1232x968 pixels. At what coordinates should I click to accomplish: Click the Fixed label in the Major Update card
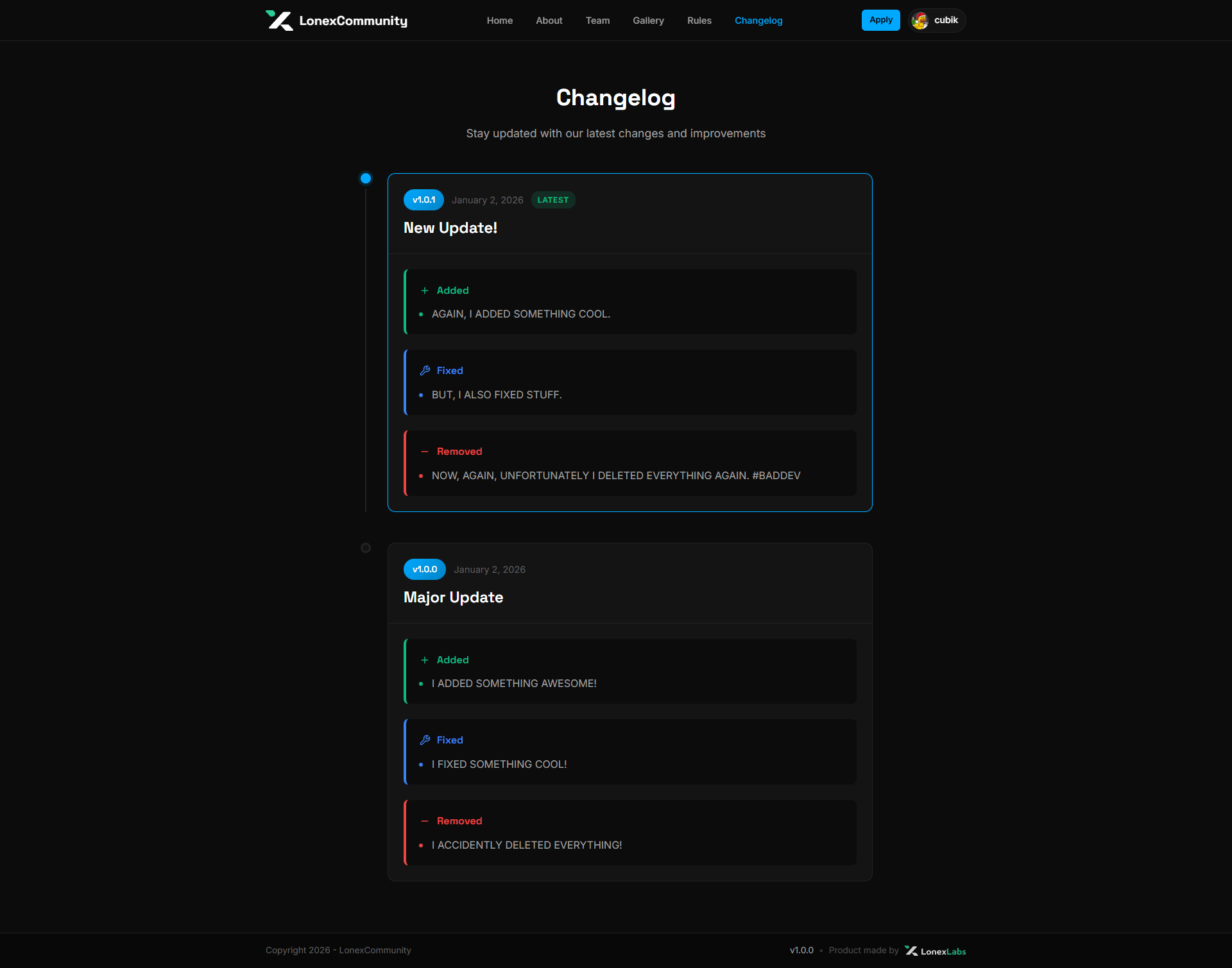tap(450, 740)
